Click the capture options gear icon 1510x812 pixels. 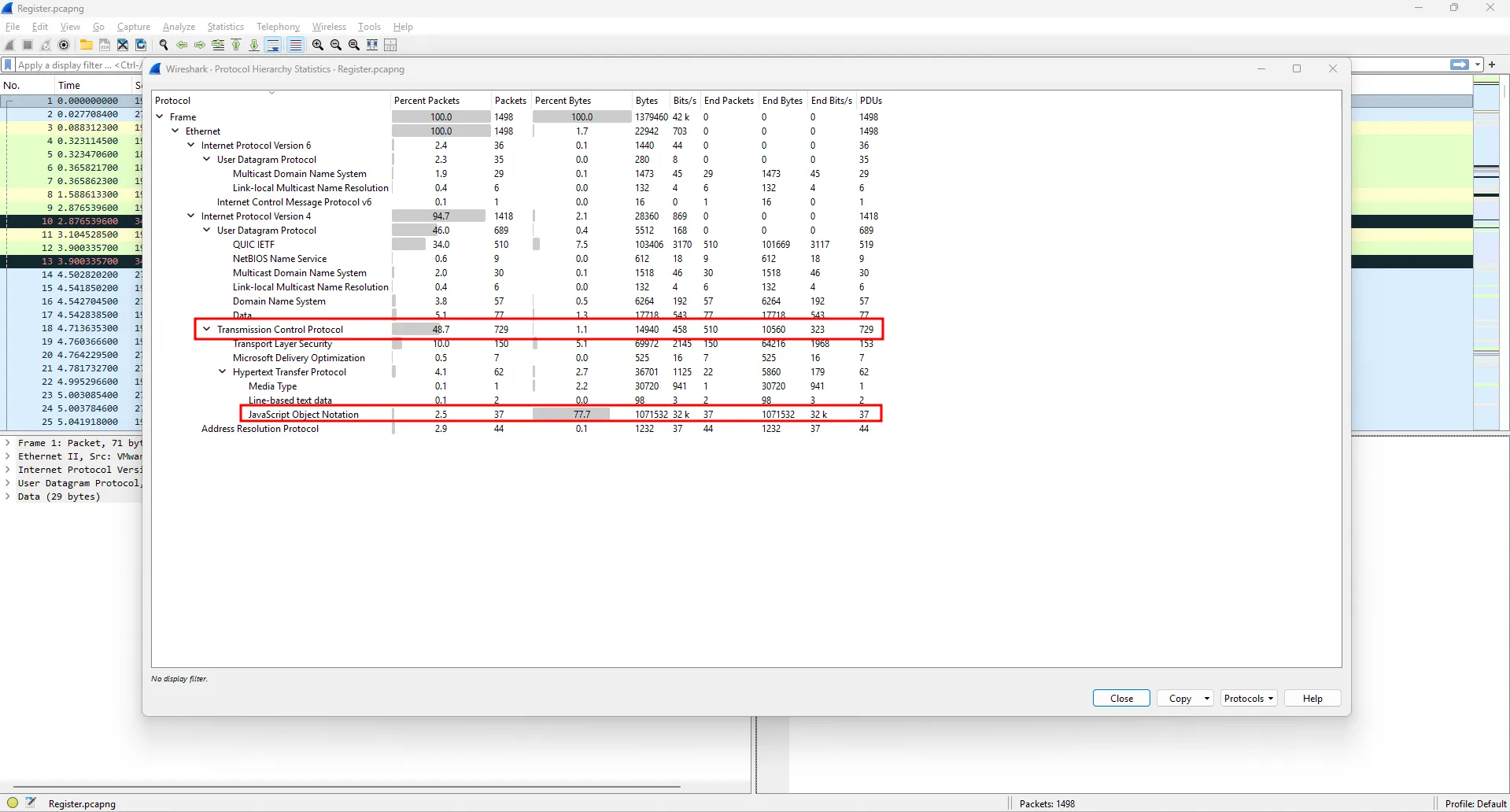(x=65, y=45)
